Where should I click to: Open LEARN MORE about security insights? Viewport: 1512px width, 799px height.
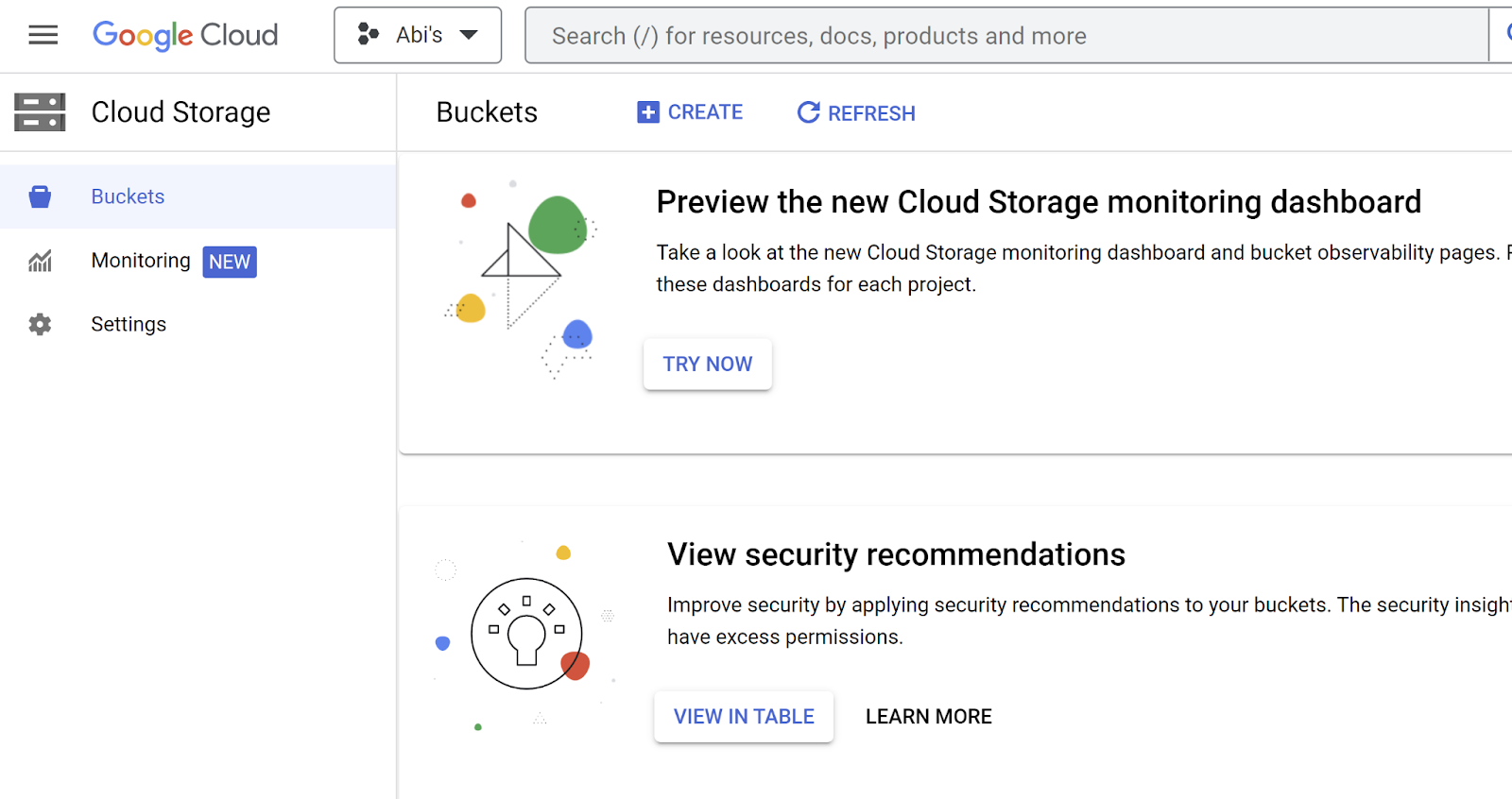(x=928, y=716)
